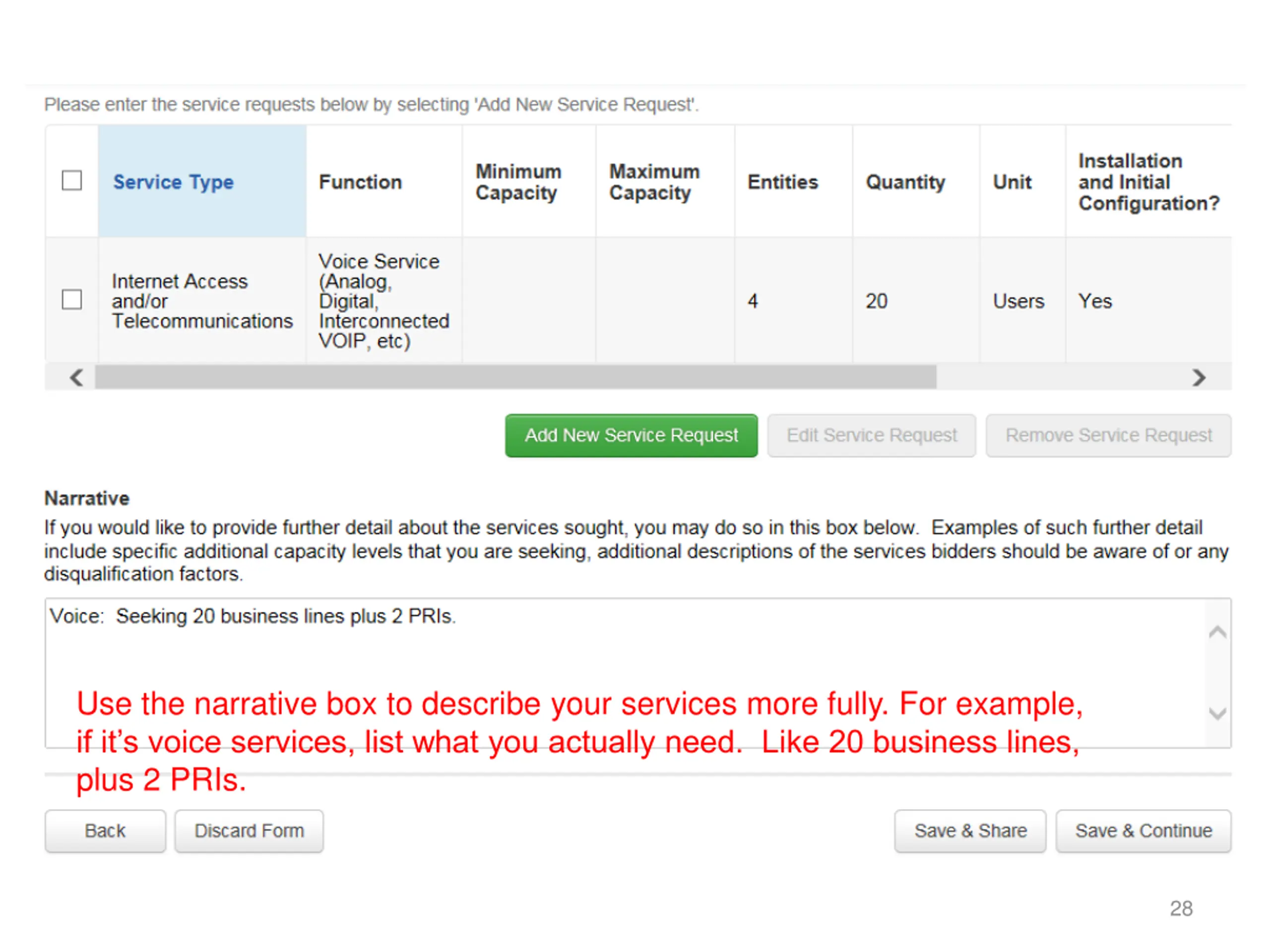Click the Discard Form button
The image size is (1270, 952).
click(249, 831)
